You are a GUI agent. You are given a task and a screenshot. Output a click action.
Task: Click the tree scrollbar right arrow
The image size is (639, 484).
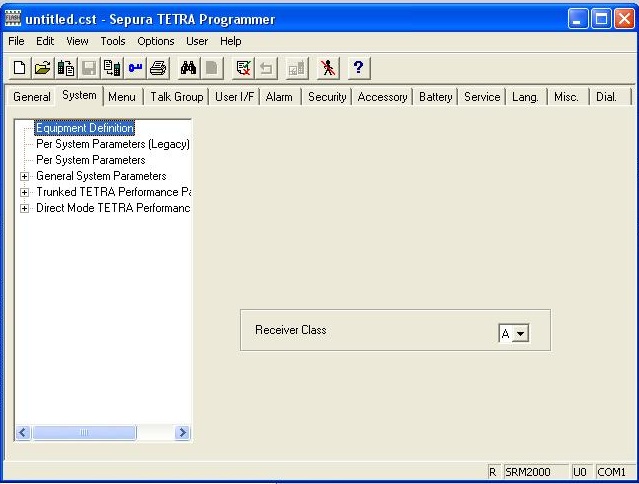182,432
